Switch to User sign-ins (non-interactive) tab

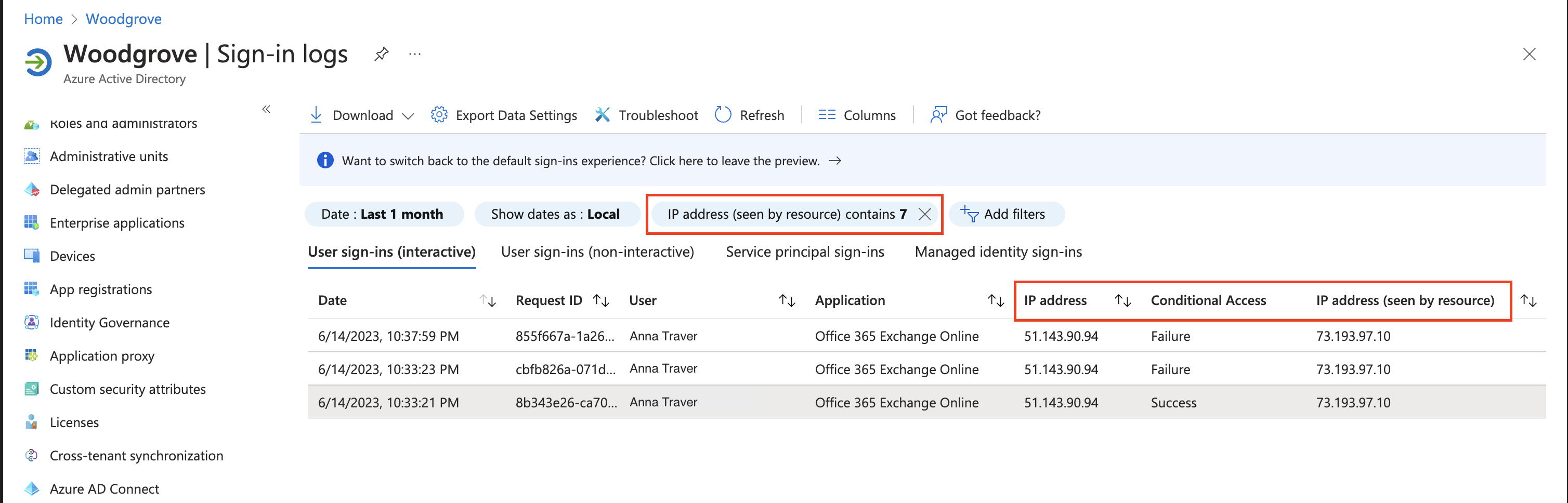coord(597,252)
